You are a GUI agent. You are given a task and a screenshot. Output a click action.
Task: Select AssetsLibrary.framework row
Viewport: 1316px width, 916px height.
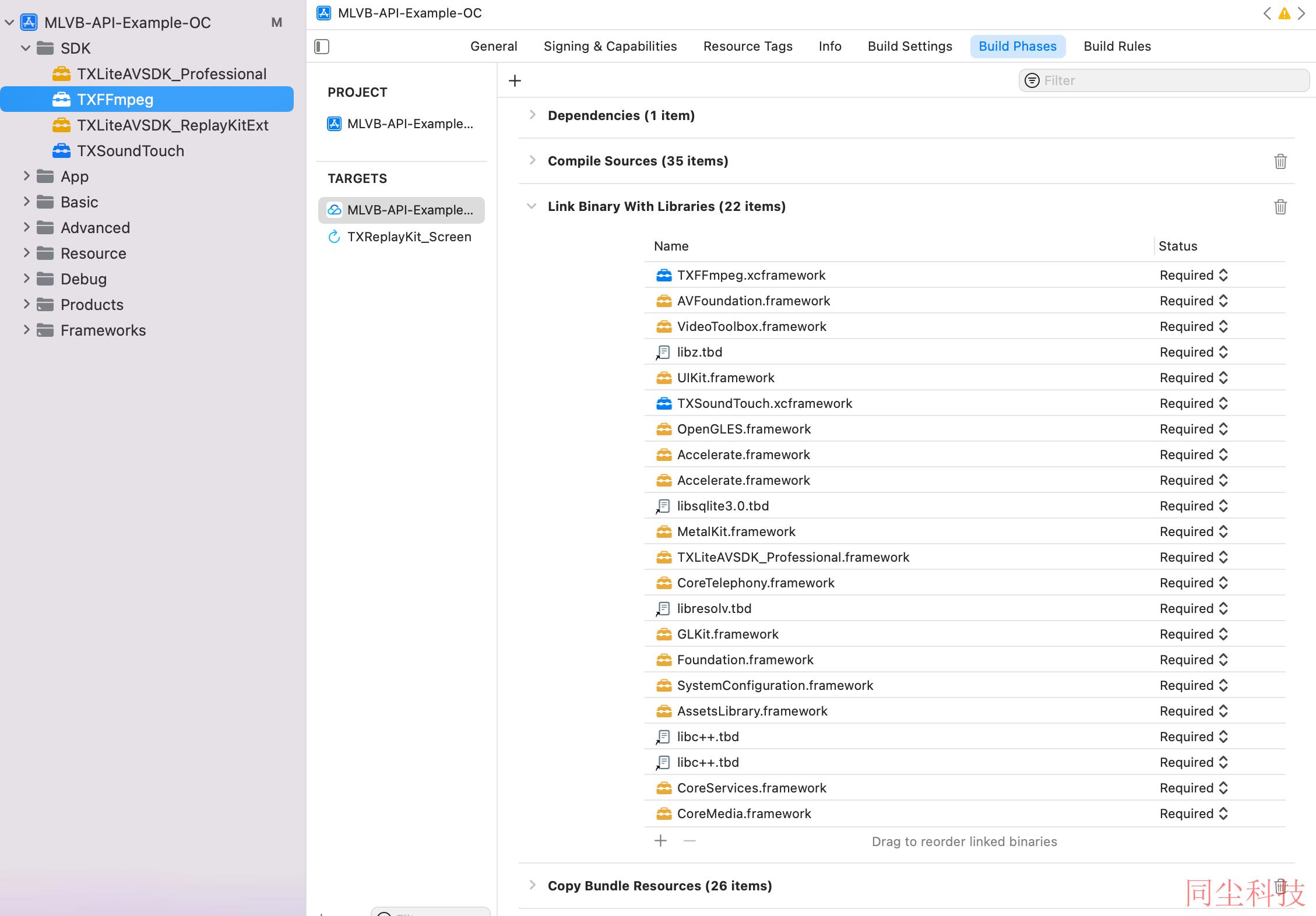(965, 711)
